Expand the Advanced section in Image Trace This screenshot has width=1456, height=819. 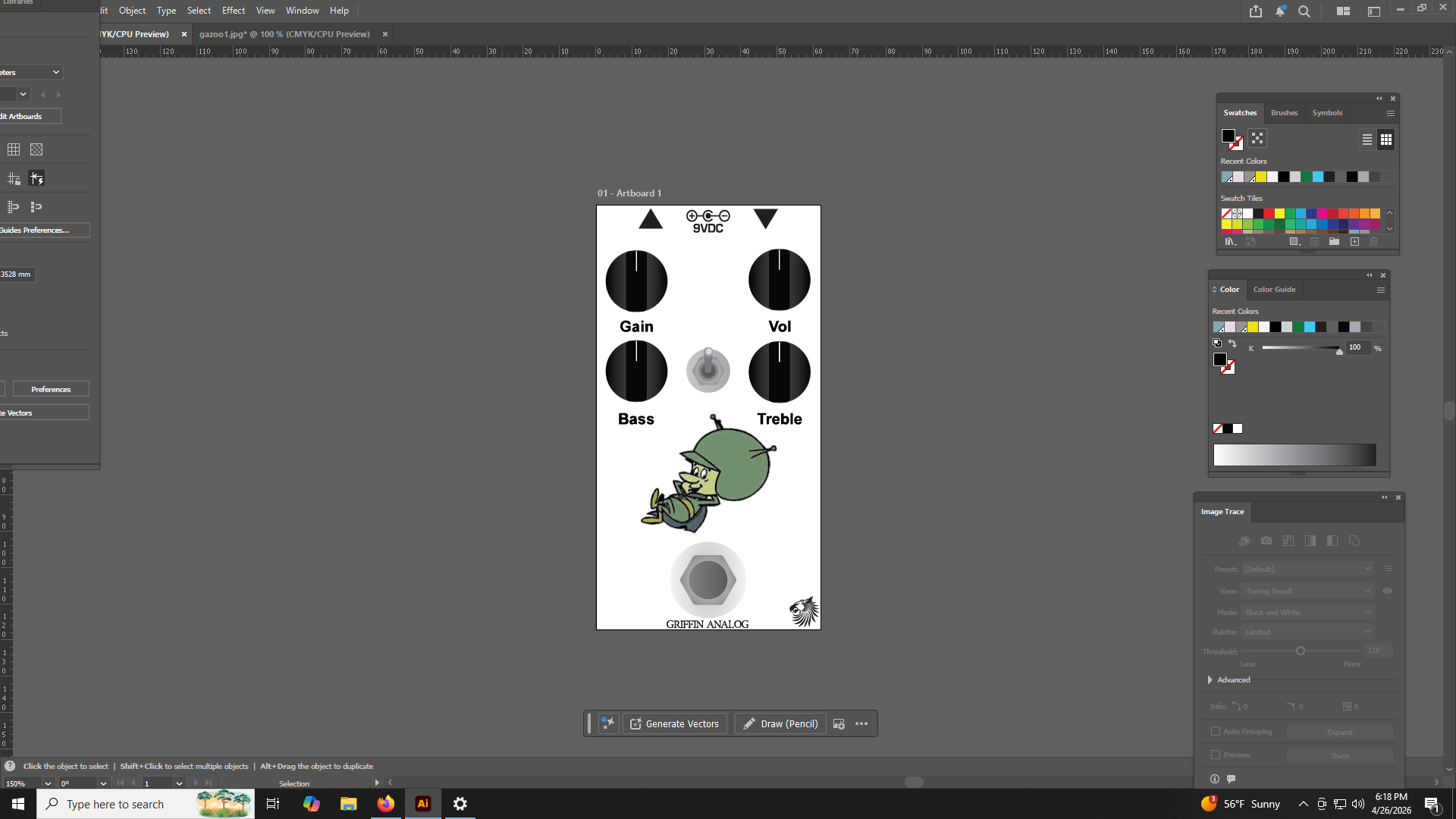tap(1210, 679)
